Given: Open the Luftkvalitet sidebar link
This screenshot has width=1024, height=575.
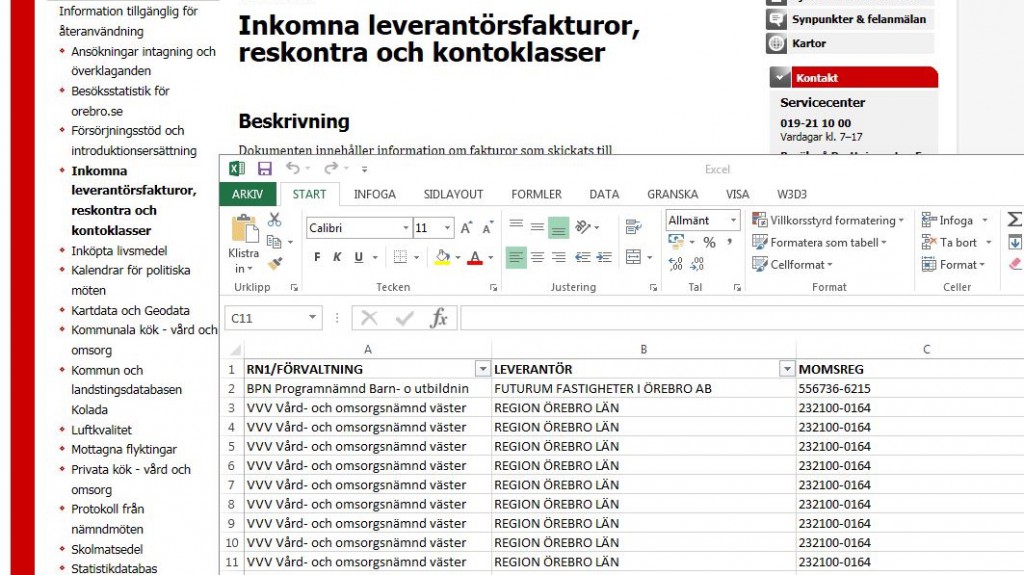Looking at the screenshot, I should (x=101, y=430).
